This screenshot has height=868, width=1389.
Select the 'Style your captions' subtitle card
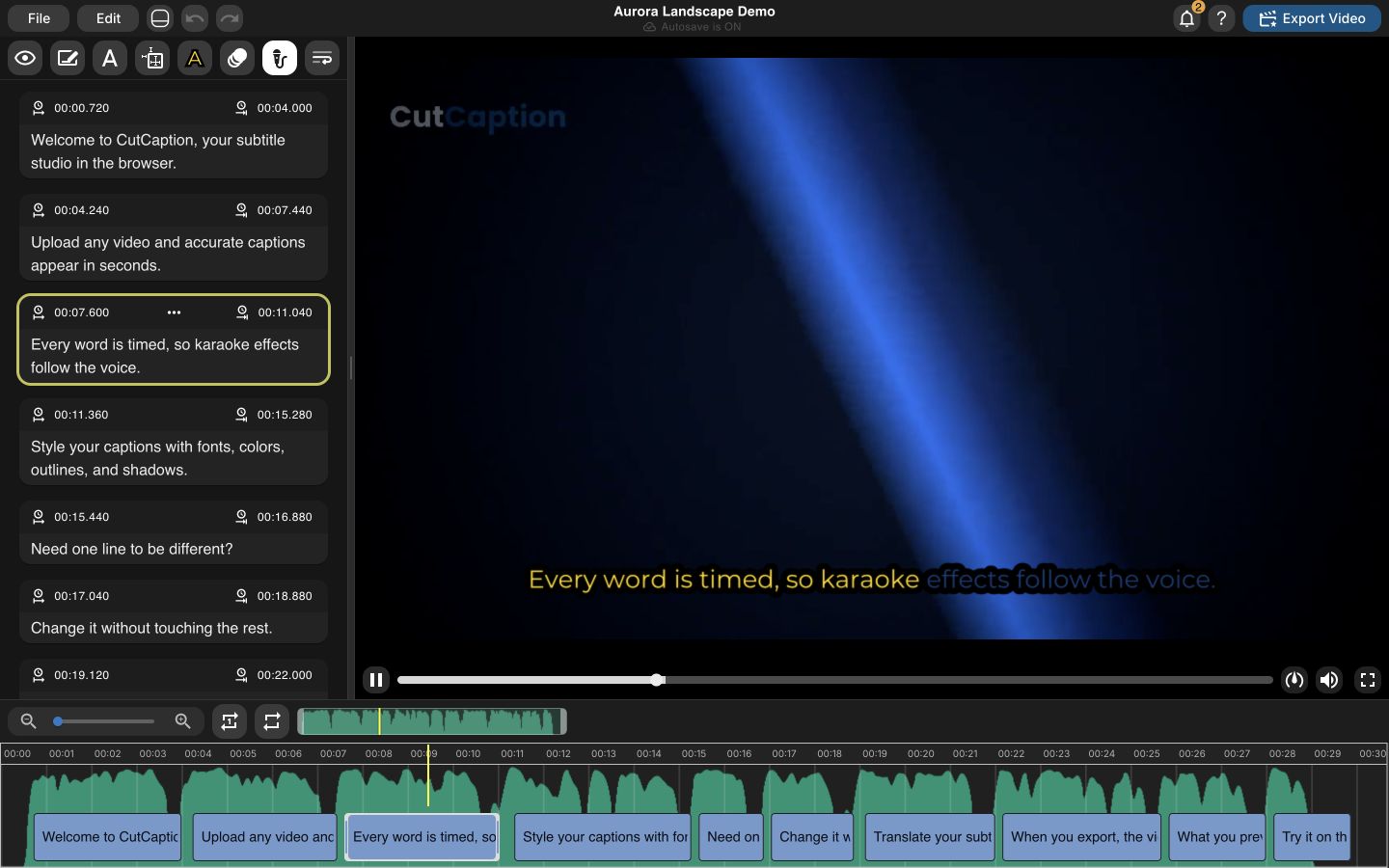pos(174,443)
